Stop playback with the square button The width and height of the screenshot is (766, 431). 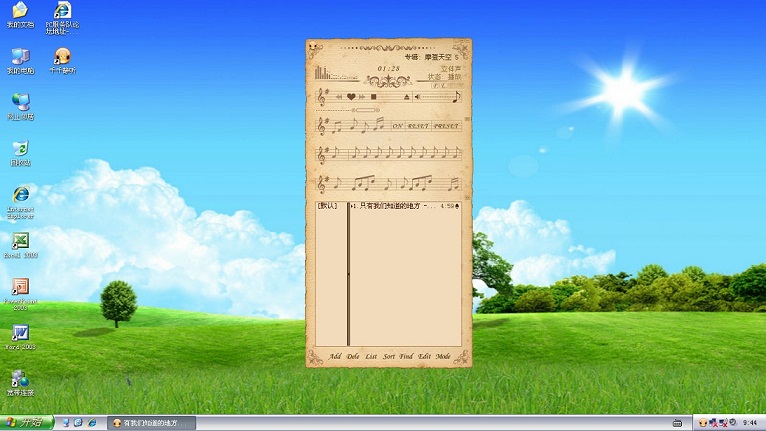[374, 97]
